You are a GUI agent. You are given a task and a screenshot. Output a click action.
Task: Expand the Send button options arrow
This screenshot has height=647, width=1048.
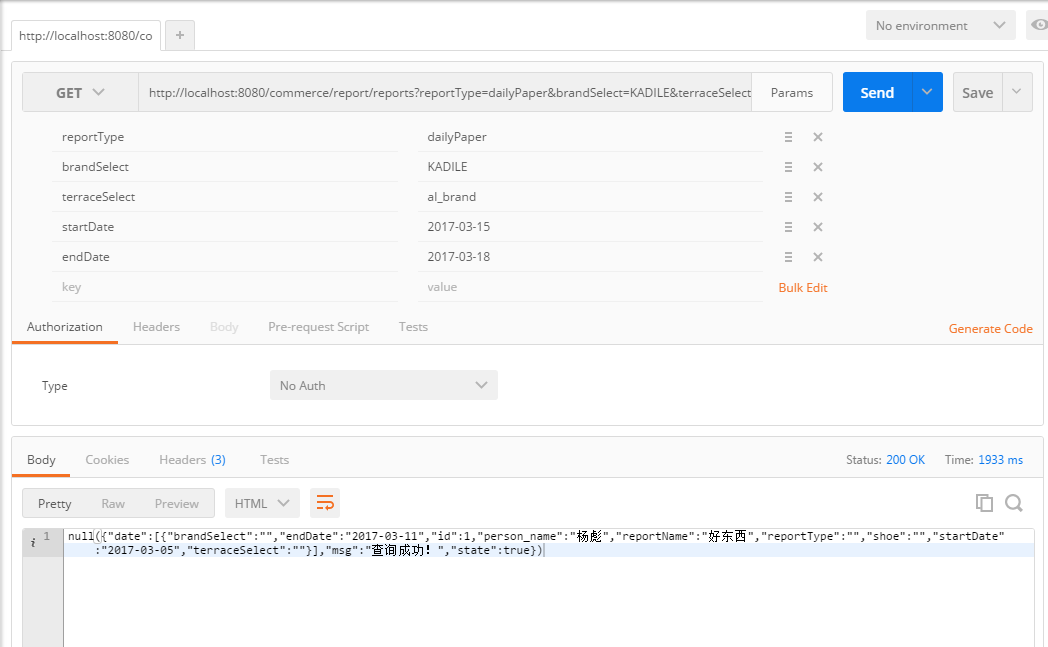(x=927, y=92)
